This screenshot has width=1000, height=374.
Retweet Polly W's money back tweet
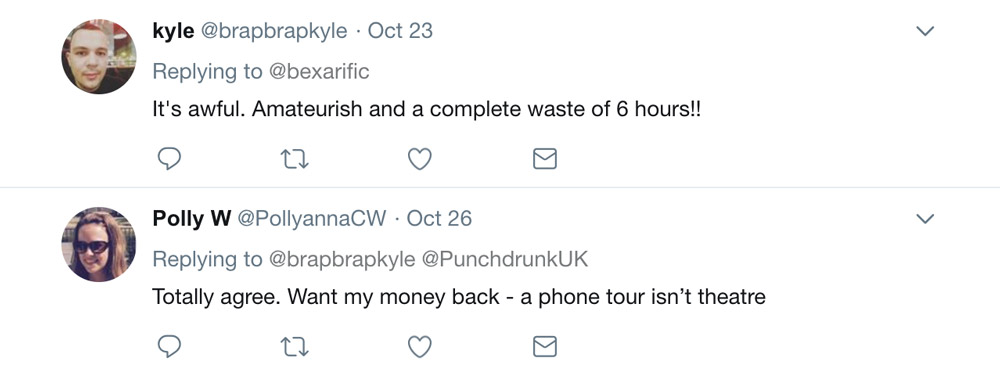[x=295, y=347]
